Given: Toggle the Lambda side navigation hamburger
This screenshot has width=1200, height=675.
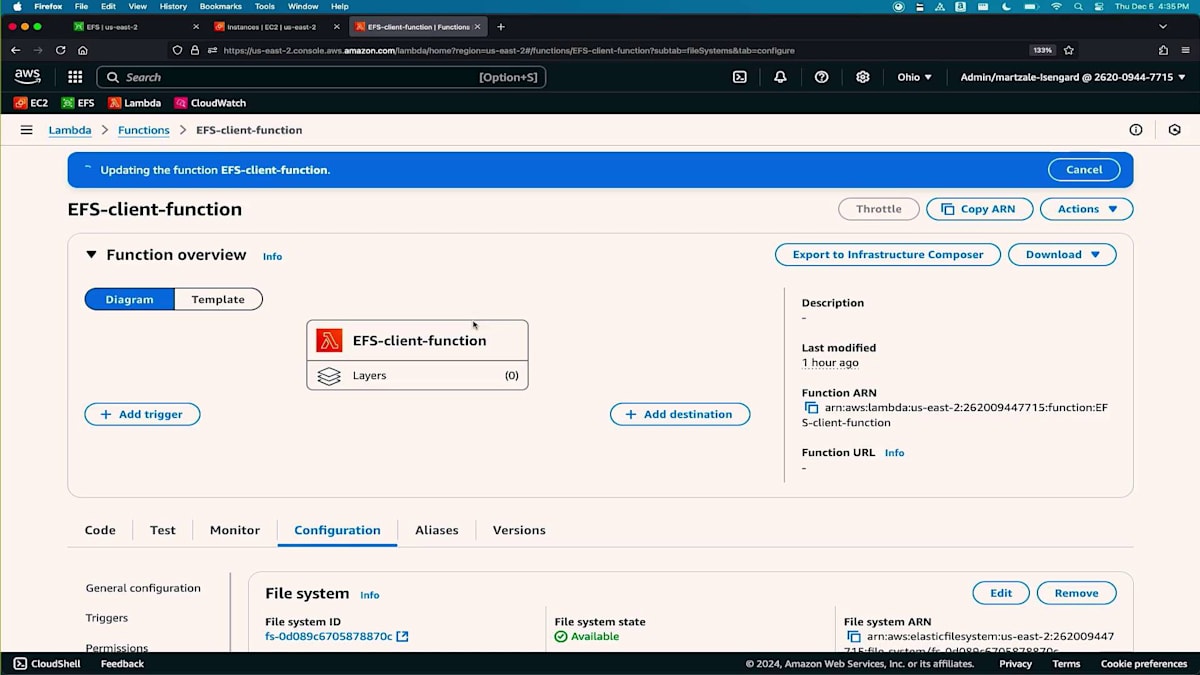Looking at the screenshot, I should [27, 130].
